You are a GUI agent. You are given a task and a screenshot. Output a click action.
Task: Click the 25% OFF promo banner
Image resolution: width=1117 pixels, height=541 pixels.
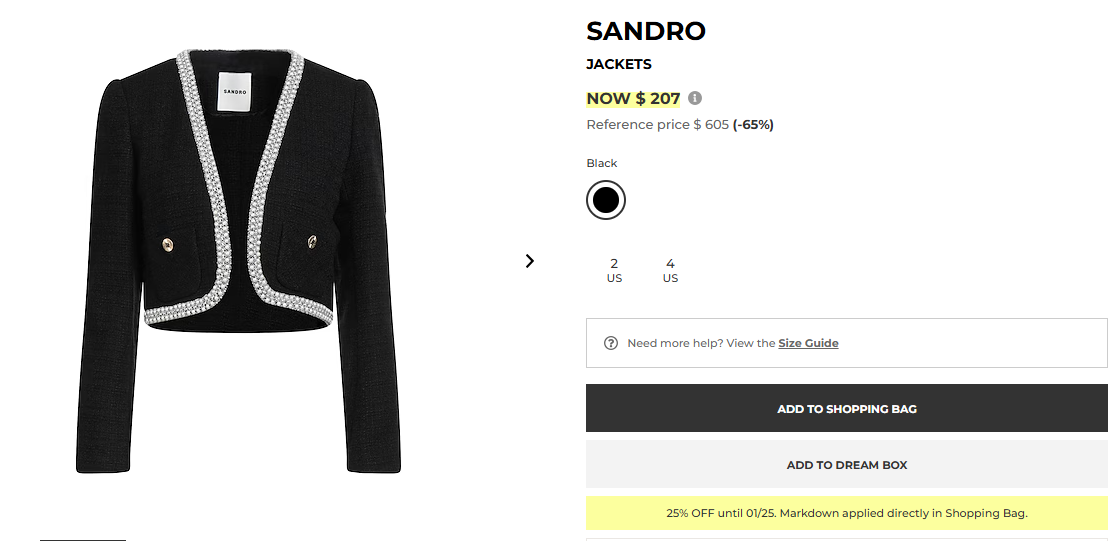(846, 513)
